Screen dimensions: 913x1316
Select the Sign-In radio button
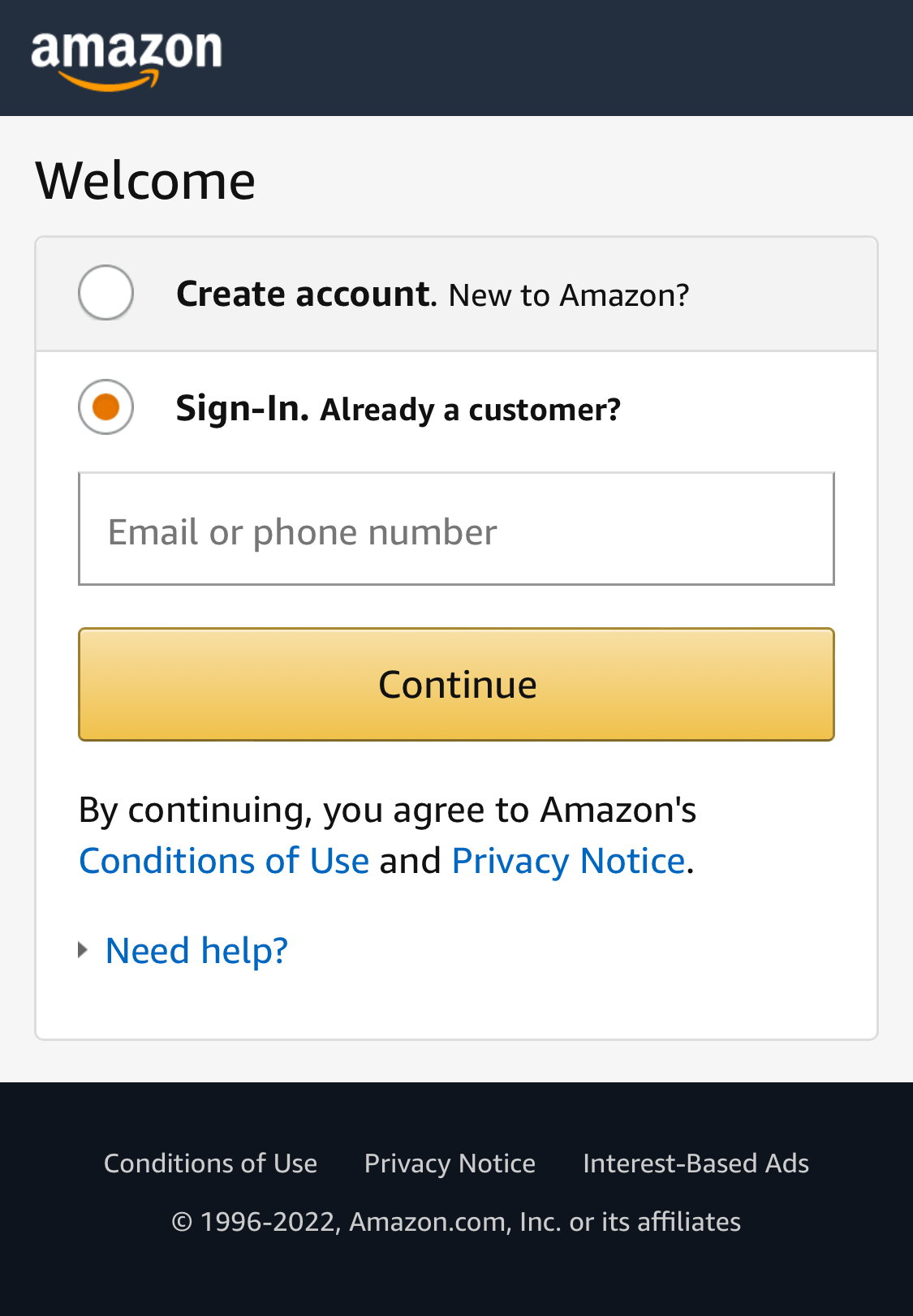pos(106,406)
